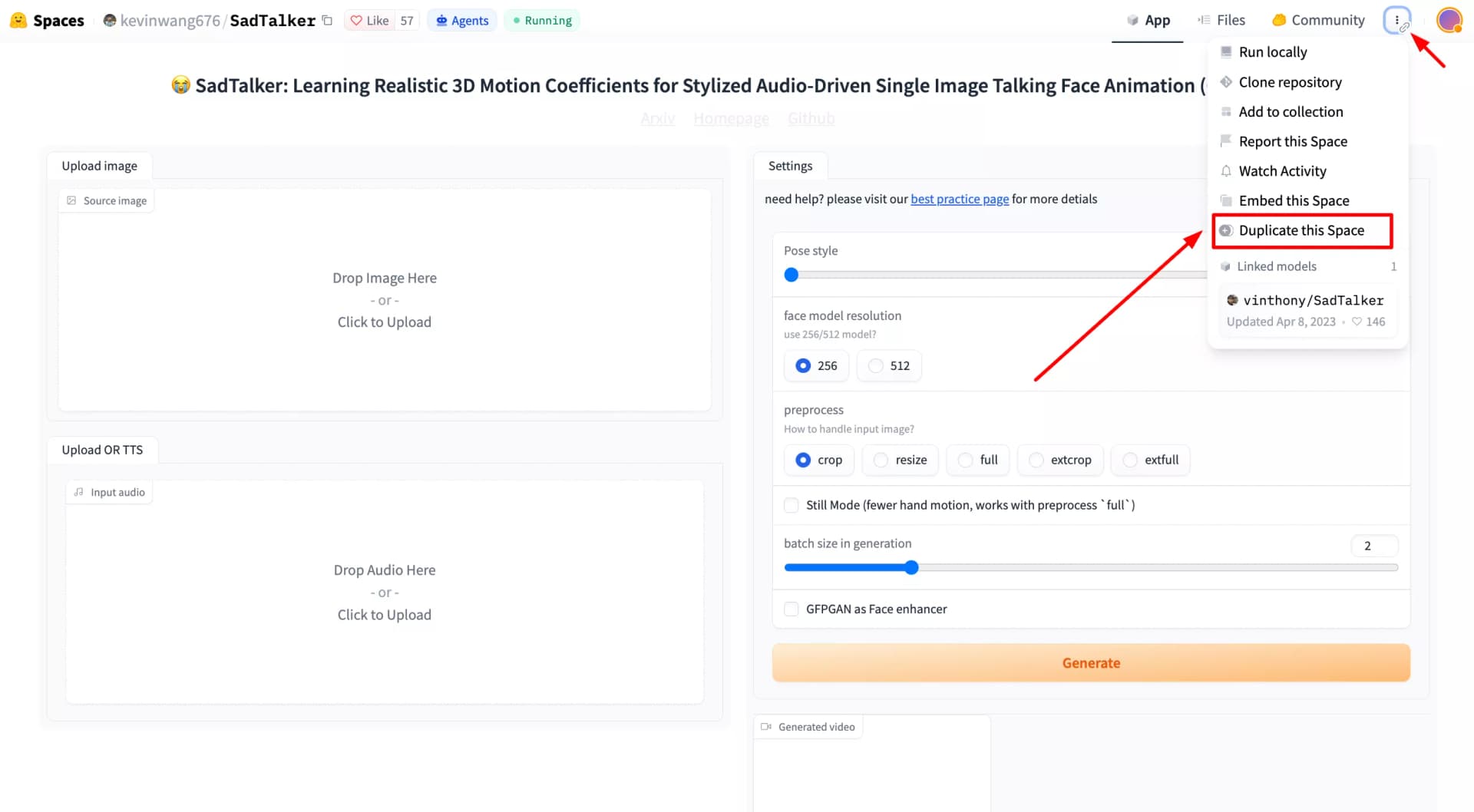Click the orange Generate button
Screen dimensions: 1474x812
click(1091, 663)
